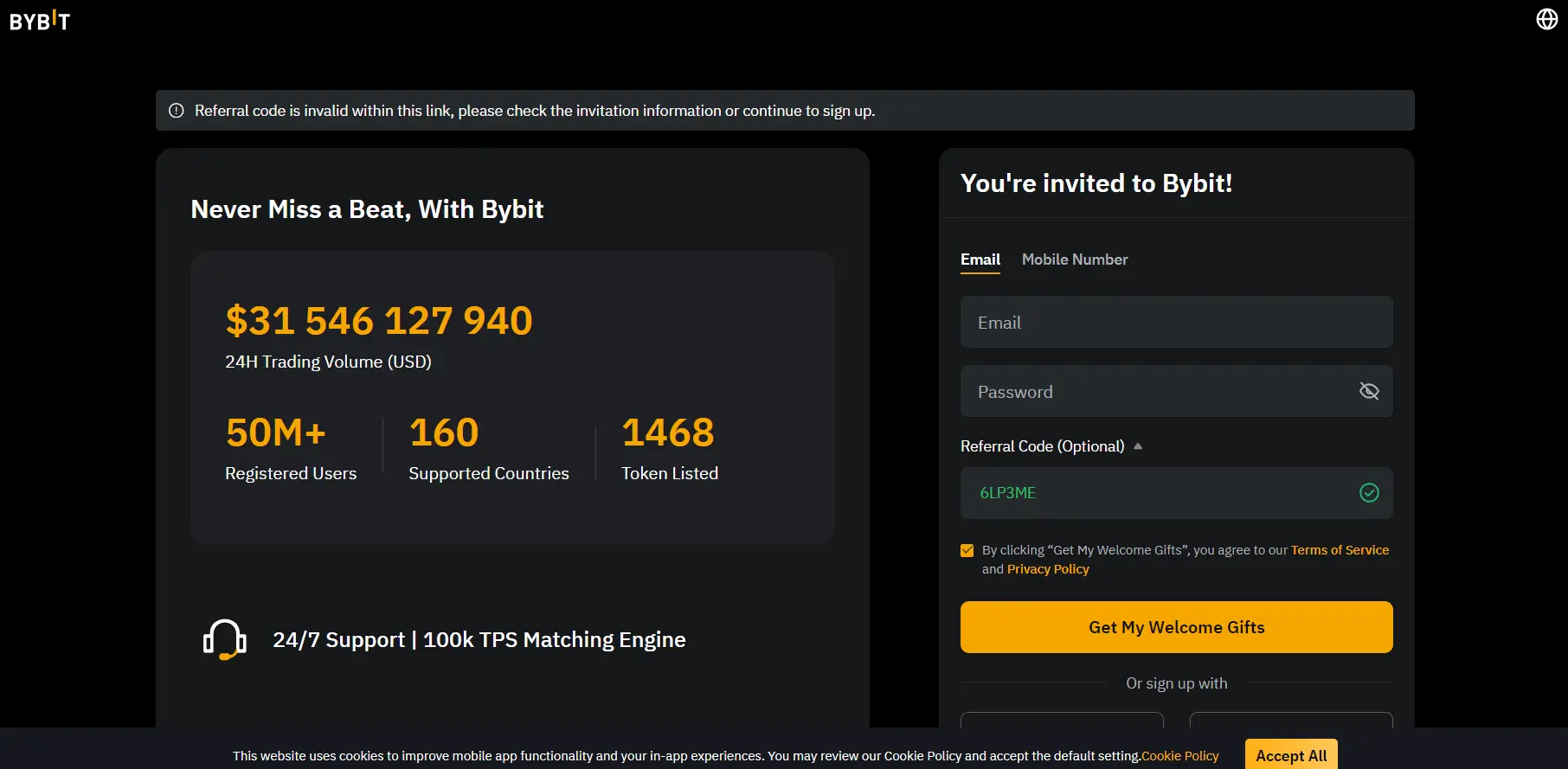1568x769 pixels.
Task: Click the 24H Trading Volume (USD) label
Action: point(328,362)
